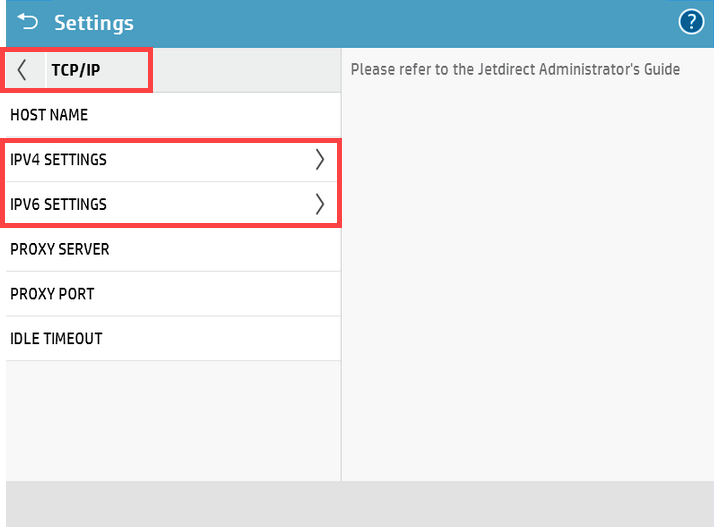Click the empty list area below IDLE TIMEOUT
The height and width of the screenshot is (527, 714).
pos(172,420)
